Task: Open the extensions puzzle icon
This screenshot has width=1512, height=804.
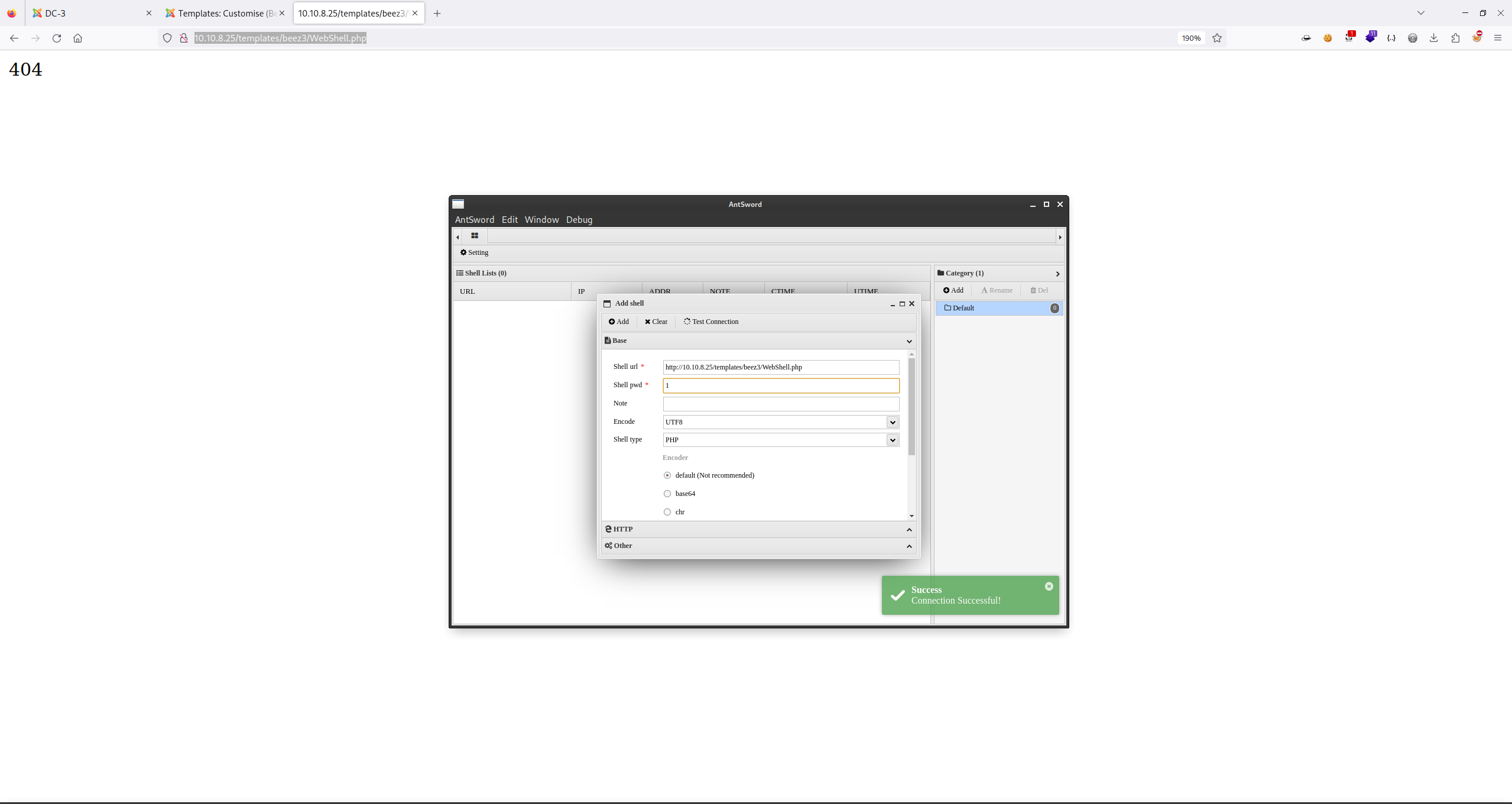Action: point(1455,38)
